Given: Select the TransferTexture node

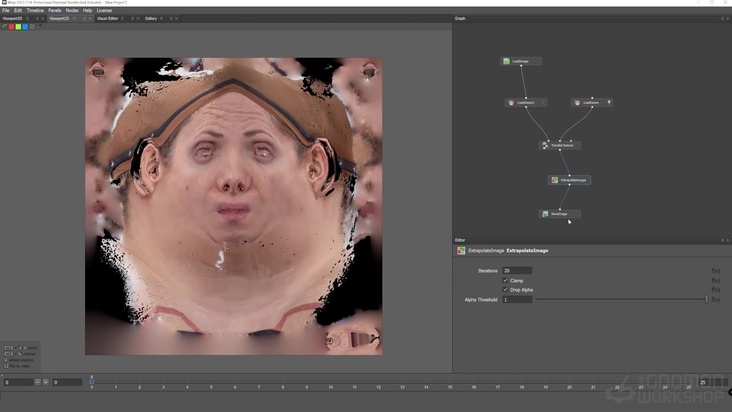Looking at the screenshot, I should (x=559, y=146).
